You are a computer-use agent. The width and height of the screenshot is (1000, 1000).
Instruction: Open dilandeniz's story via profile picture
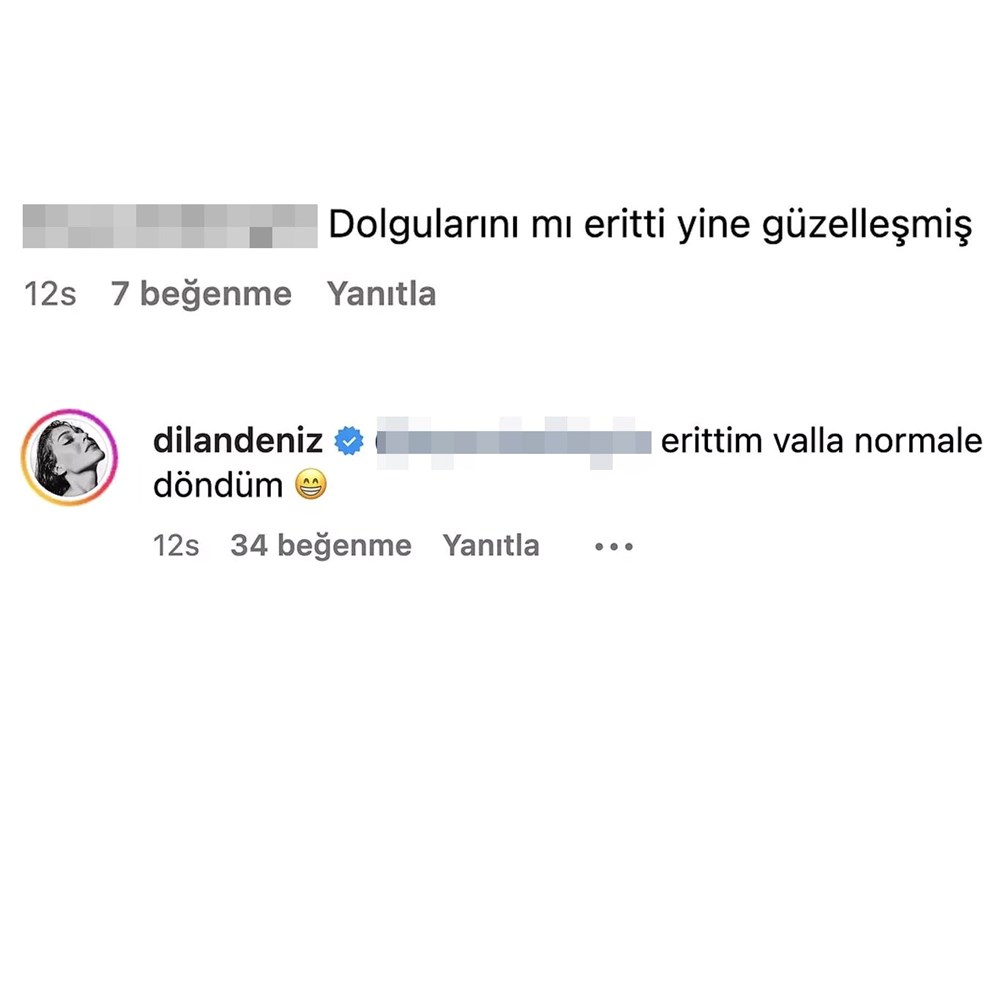[x=70, y=457]
